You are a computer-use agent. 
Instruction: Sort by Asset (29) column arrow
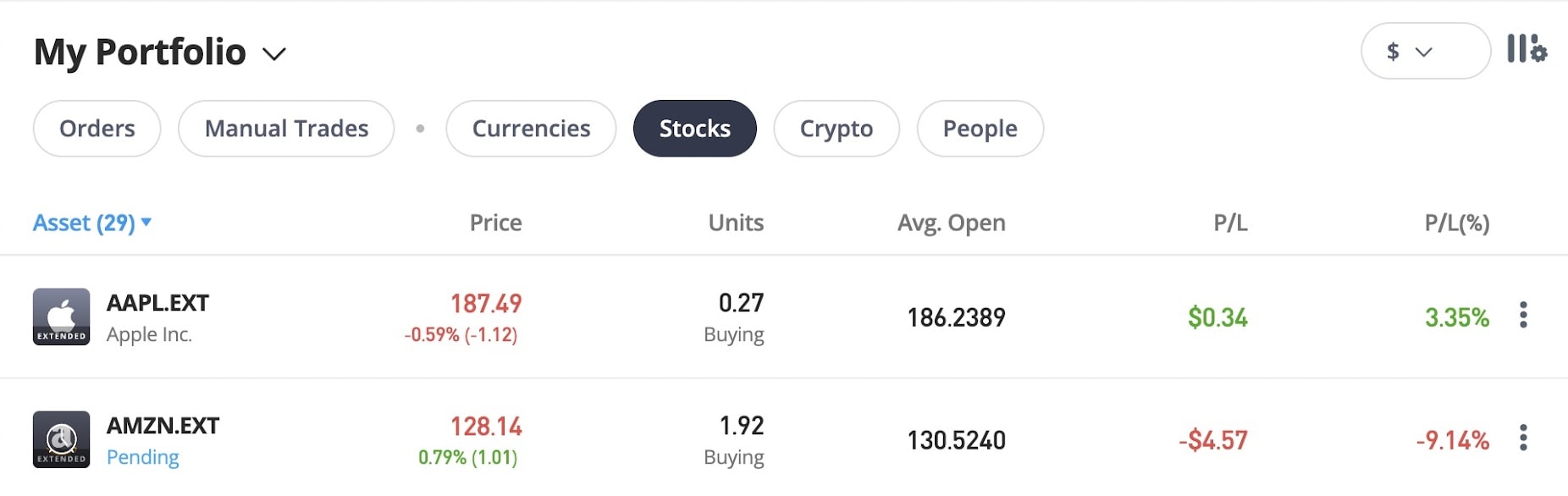146,222
